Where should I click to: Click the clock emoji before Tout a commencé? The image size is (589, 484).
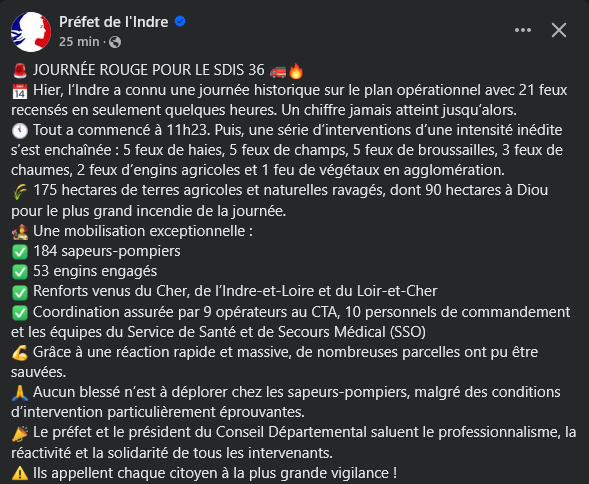[20, 130]
